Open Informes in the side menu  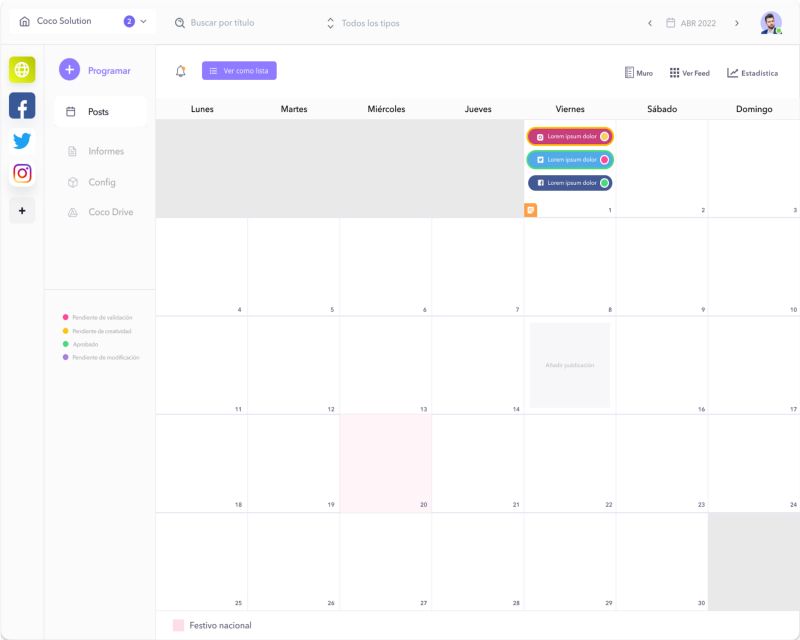click(x=105, y=151)
